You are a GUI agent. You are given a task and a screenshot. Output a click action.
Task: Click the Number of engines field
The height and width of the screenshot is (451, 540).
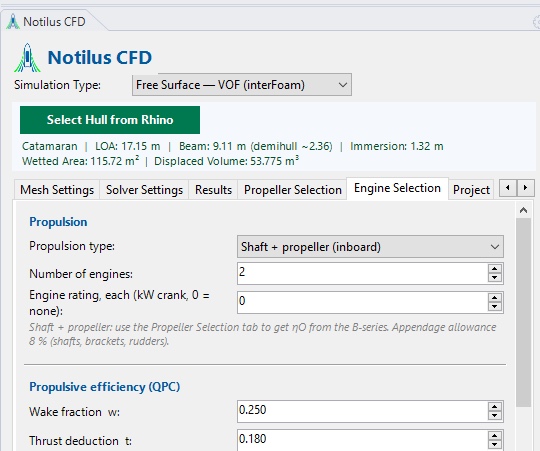coord(362,273)
